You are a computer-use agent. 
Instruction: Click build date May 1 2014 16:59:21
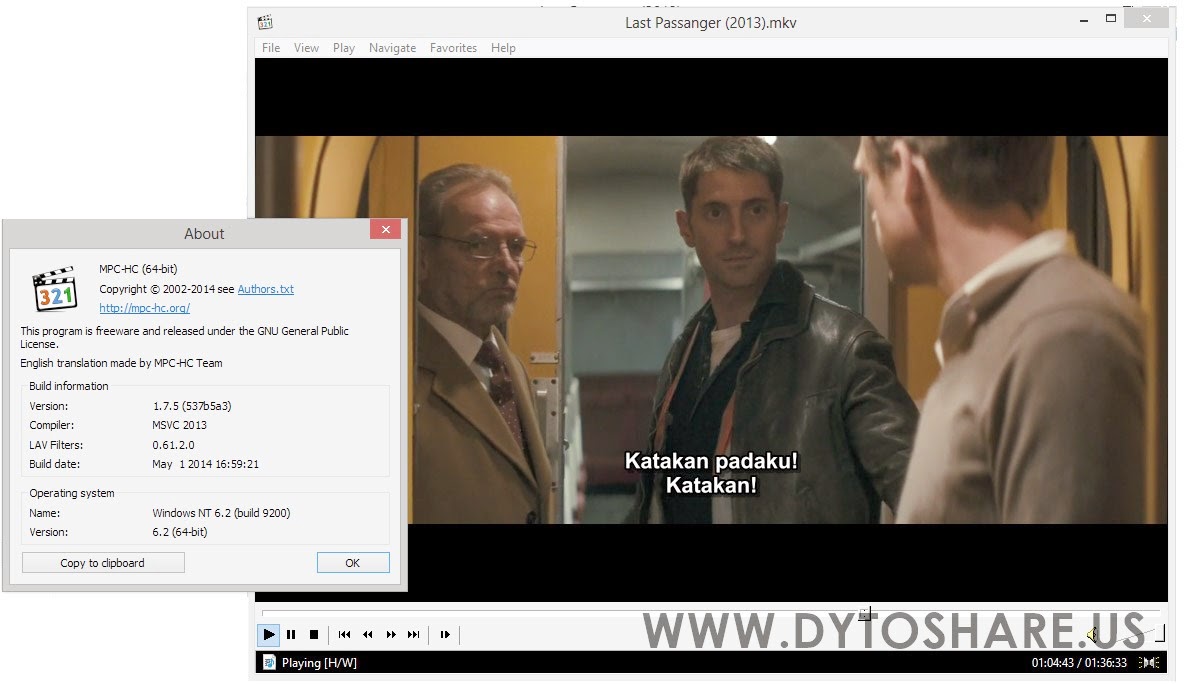click(205, 464)
